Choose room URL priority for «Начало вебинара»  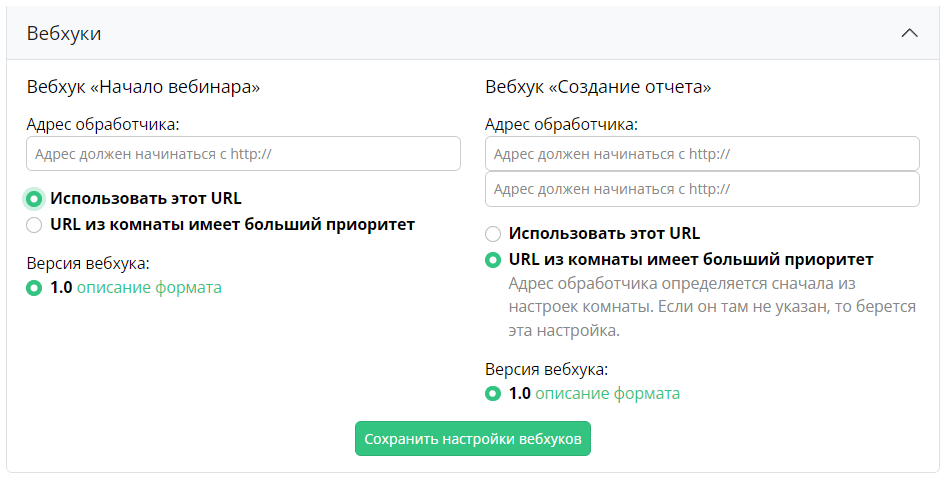(x=34, y=224)
